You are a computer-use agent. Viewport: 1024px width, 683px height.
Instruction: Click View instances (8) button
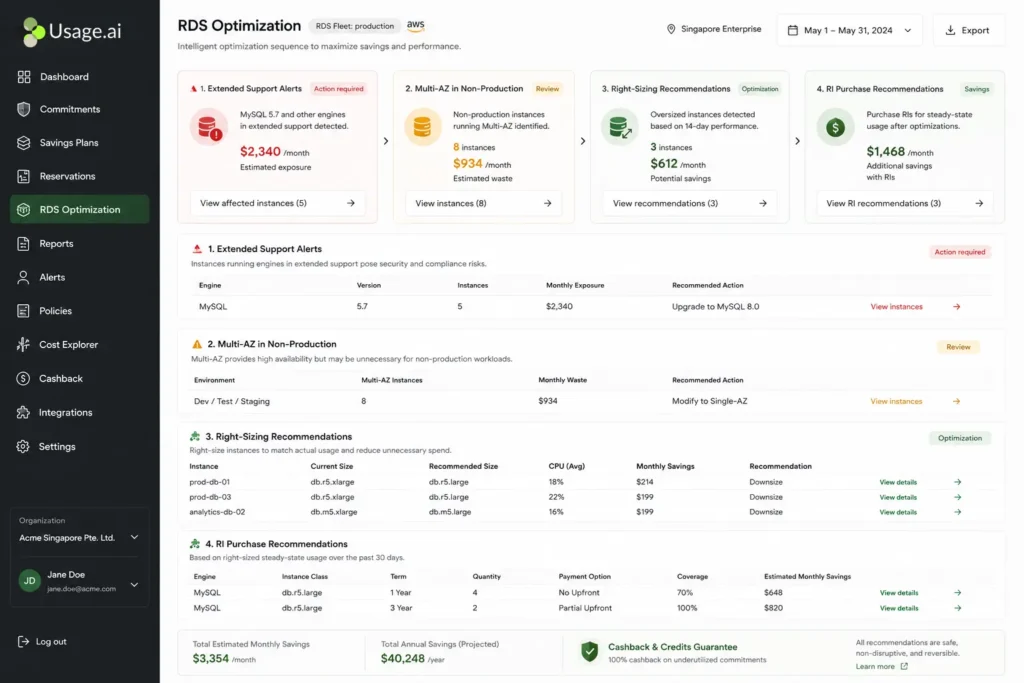click(483, 203)
